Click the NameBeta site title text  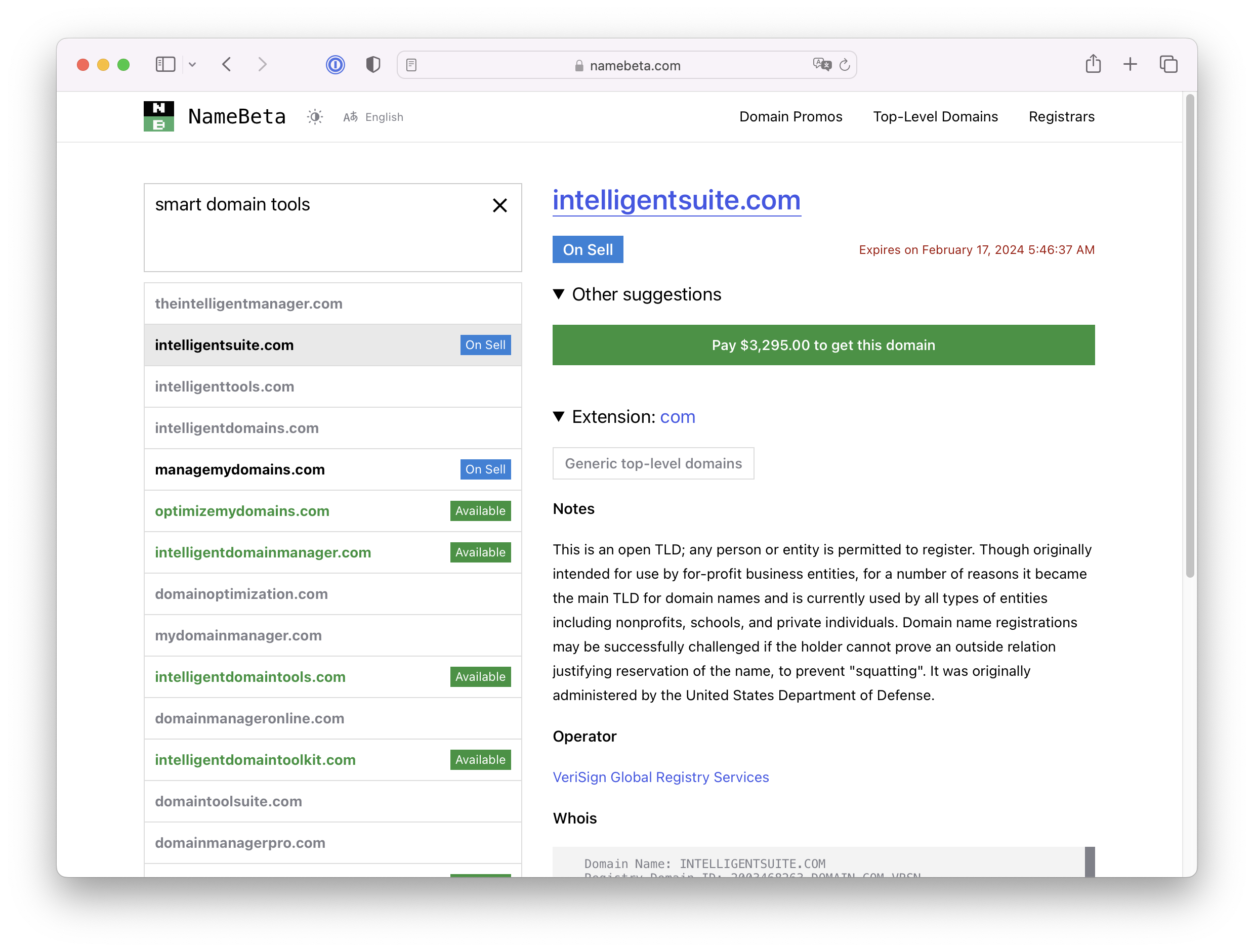[236, 117]
